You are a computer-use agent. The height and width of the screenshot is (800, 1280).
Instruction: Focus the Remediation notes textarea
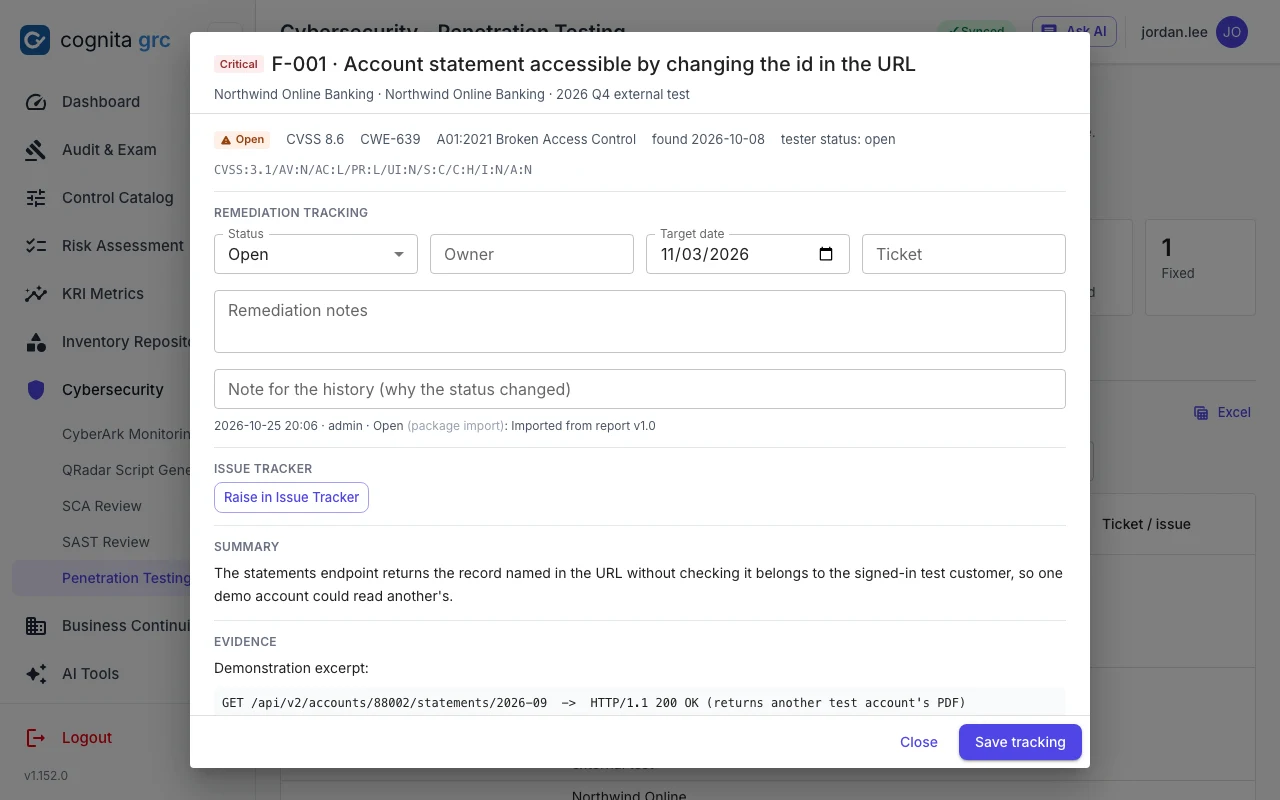click(640, 321)
